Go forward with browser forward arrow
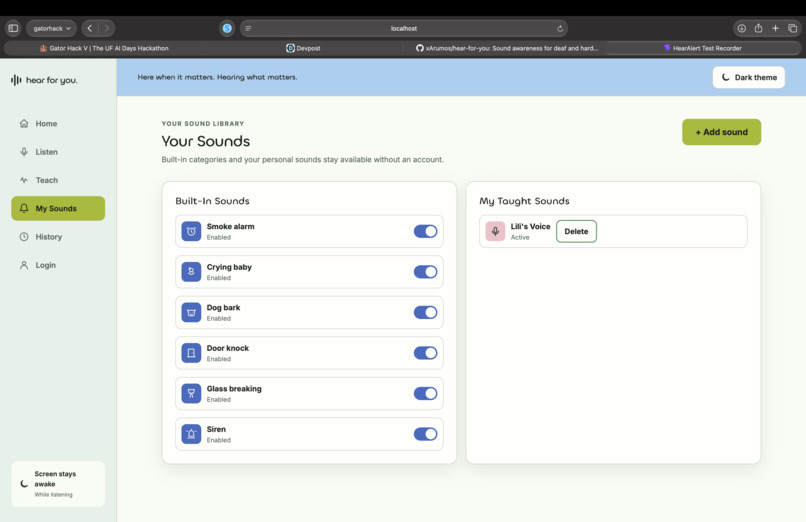Screen dimensions: 806x522 point(106,28)
